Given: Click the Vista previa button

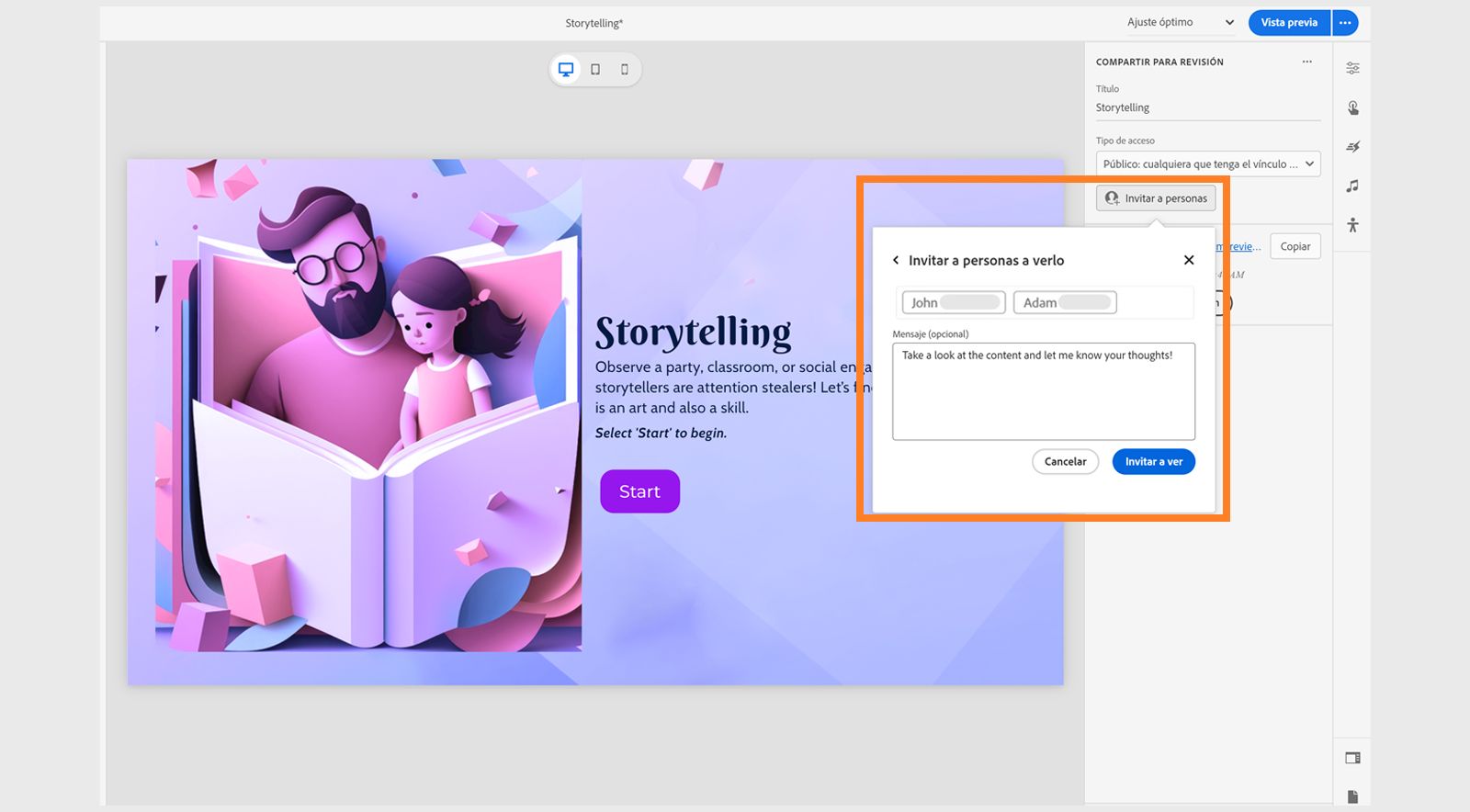Looking at the screenshot, I should (1289, 23).
